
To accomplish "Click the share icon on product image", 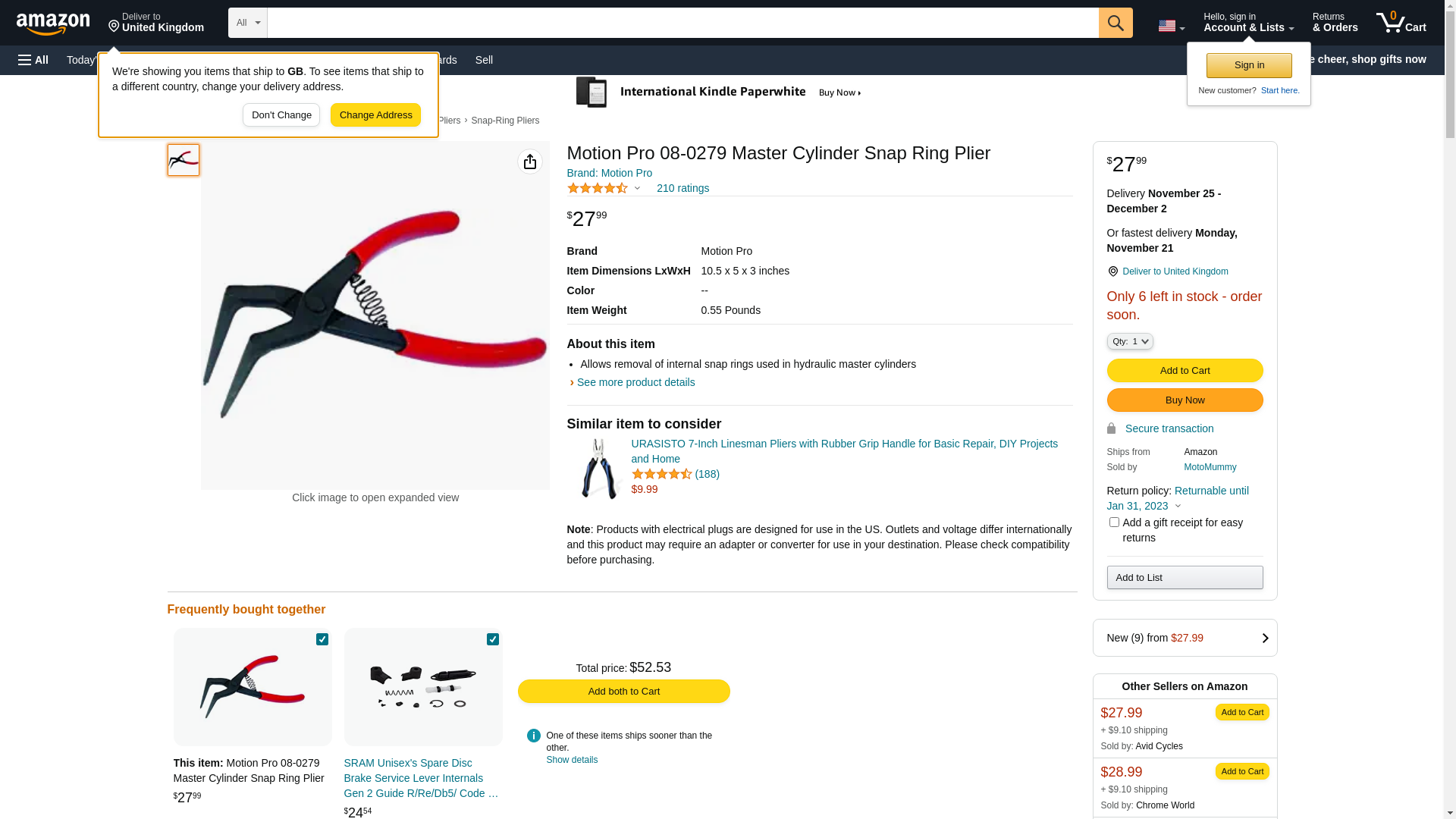I will pyautogui.click(x=530, y=162).
